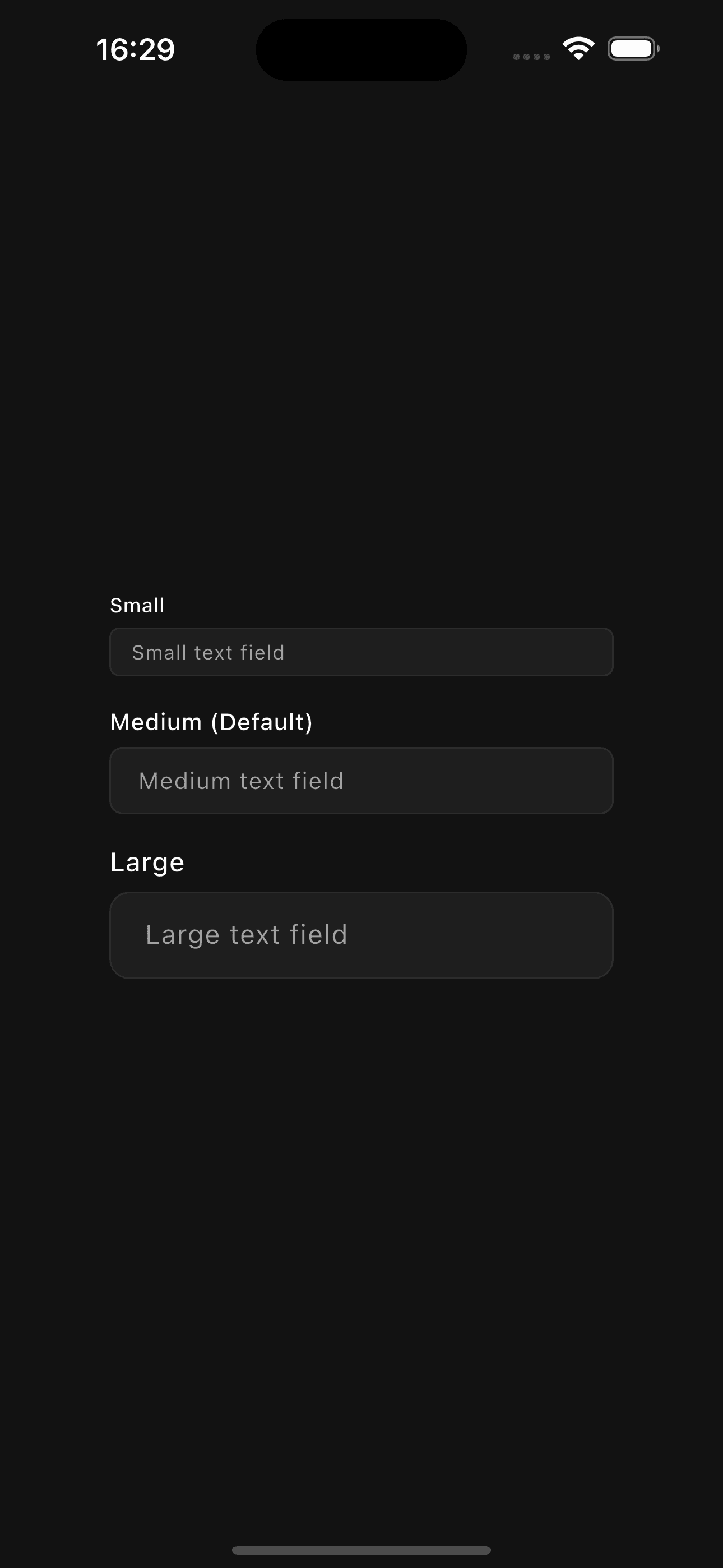
Task: Tap the Medium (Default) heading
Action: click(x=211, y=721)
